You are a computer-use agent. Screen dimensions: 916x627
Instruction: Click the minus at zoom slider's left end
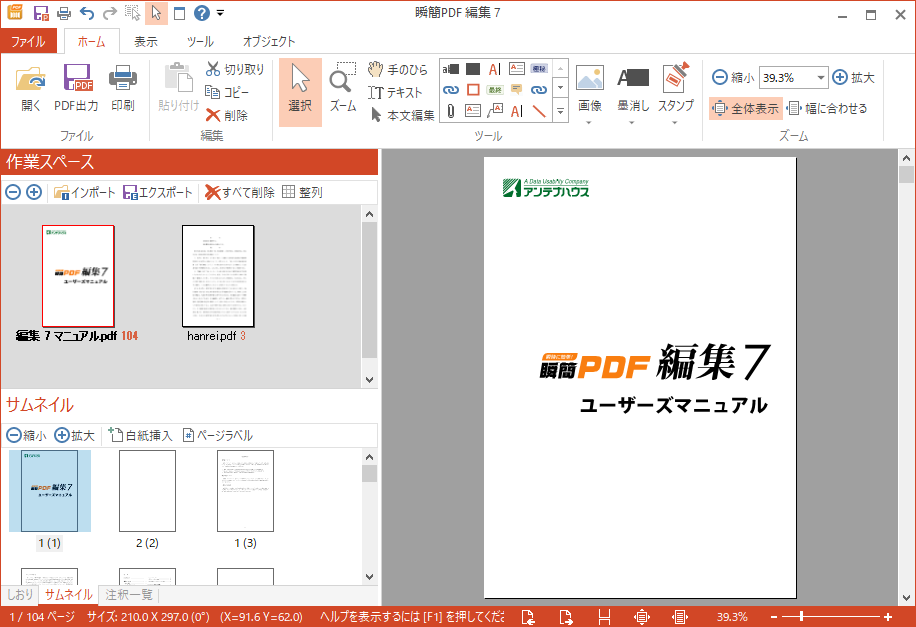point(774,616)
